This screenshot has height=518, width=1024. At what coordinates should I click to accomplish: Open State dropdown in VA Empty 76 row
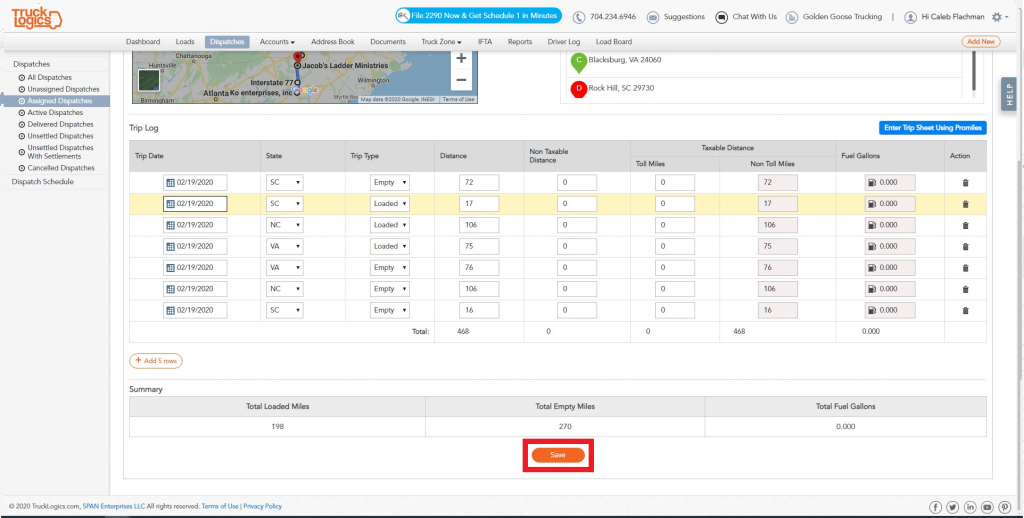point(284,268)
